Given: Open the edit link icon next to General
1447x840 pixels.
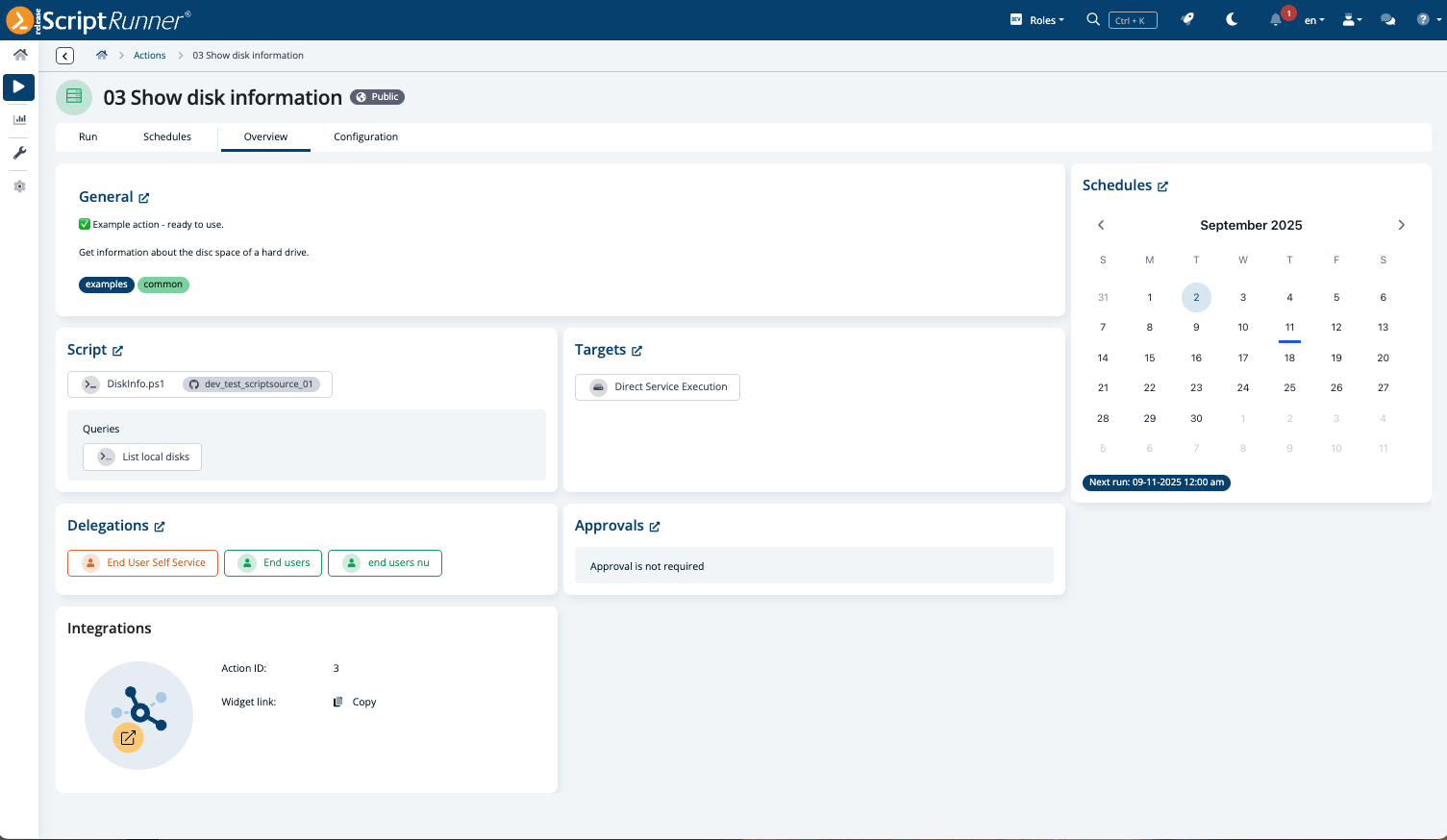Looking at the screenshot, I should click(x=144, y=198).
